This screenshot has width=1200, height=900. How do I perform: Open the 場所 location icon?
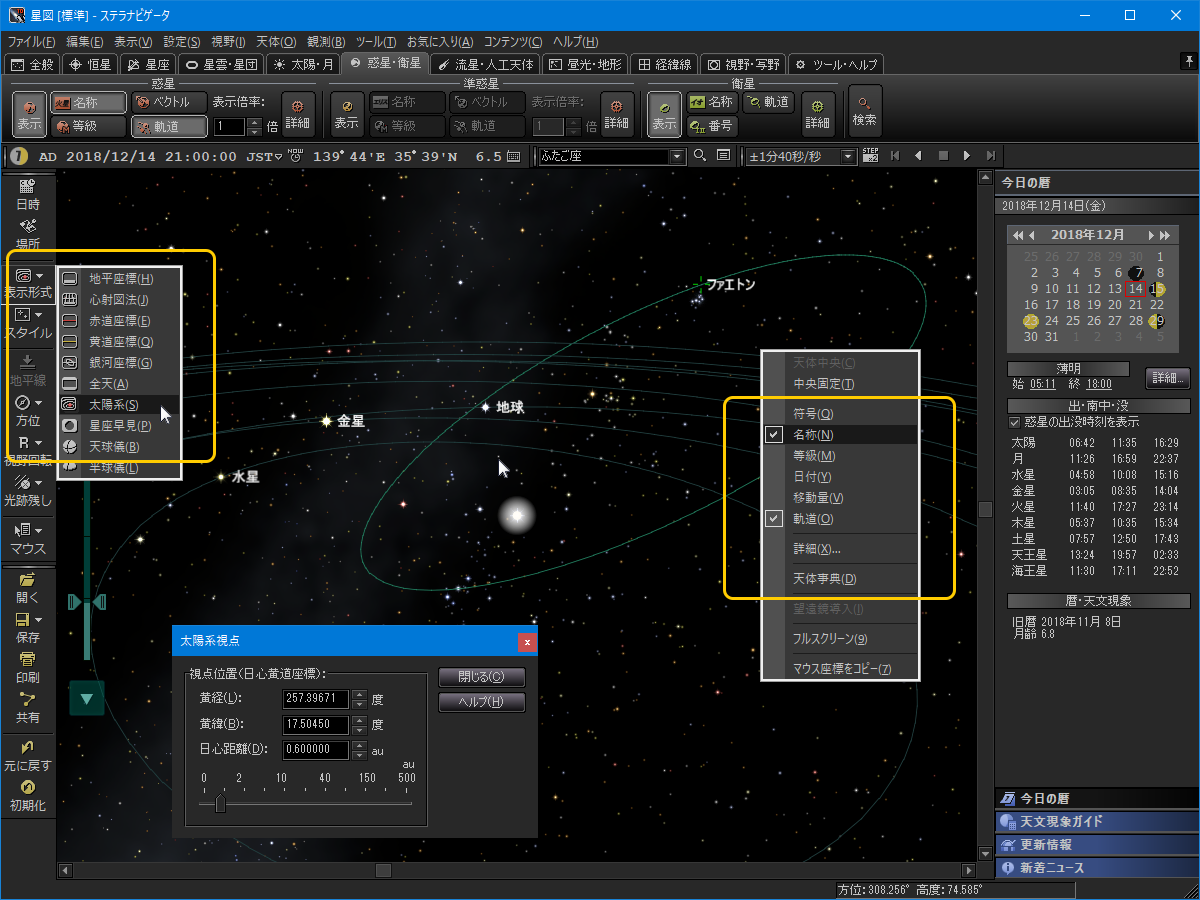pos(27,227)
